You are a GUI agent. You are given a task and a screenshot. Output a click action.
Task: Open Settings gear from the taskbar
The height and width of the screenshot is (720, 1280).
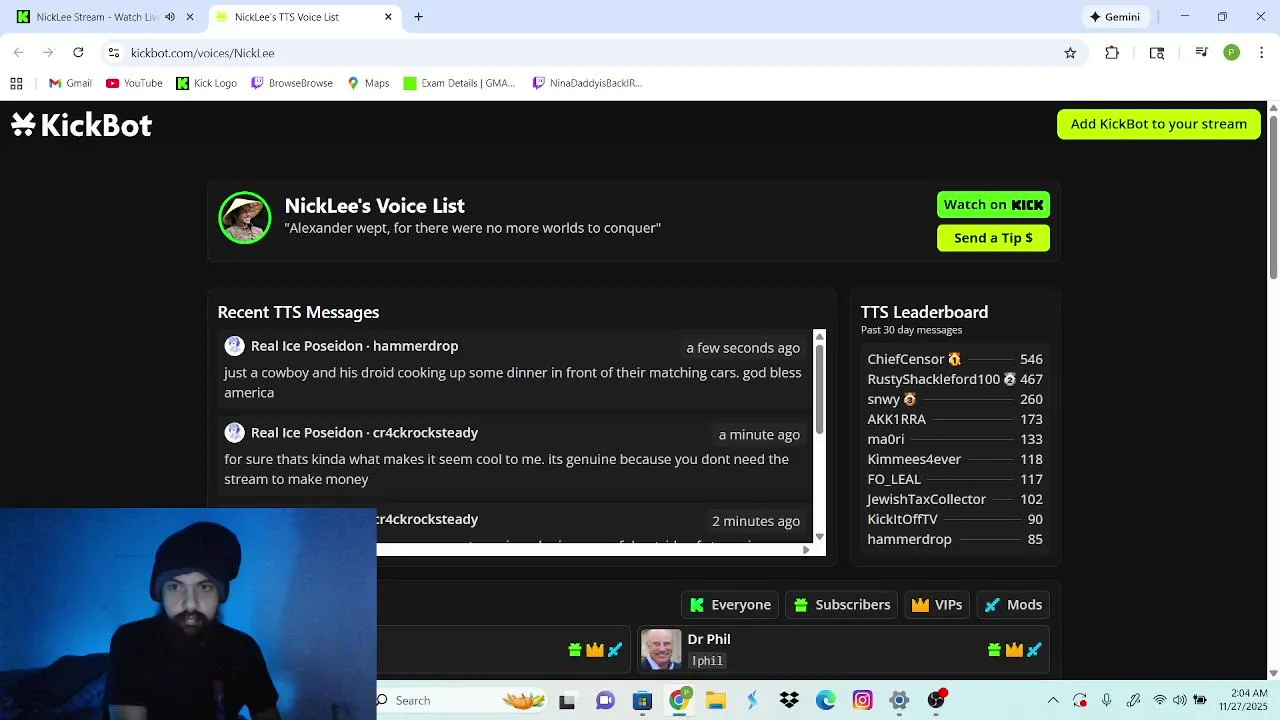(899, 701)
